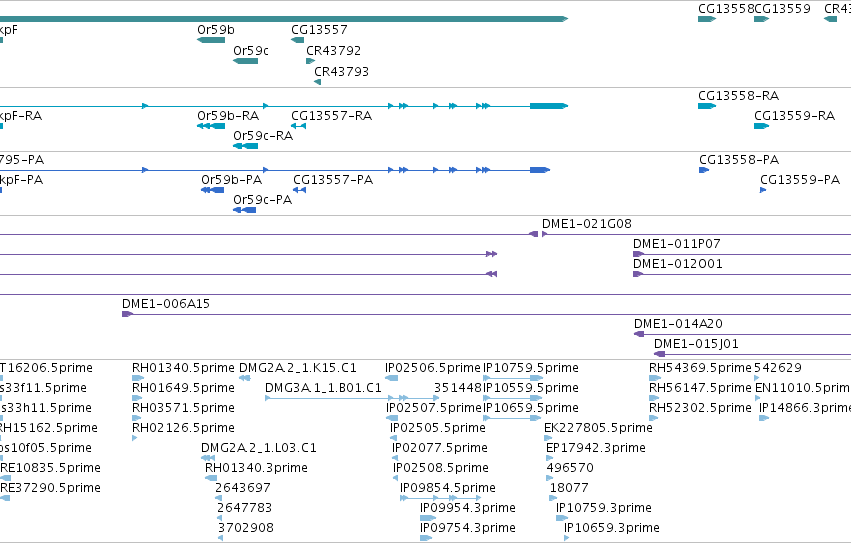
Task: Select the DME1-021G08 BAC clone
Action: click(696, 234)
